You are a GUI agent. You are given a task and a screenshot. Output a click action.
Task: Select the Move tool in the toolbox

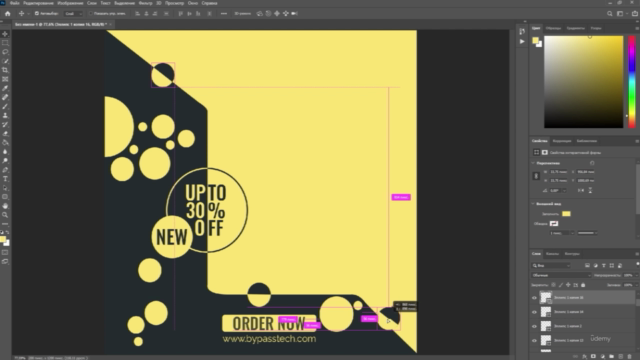tap(5, 34)
